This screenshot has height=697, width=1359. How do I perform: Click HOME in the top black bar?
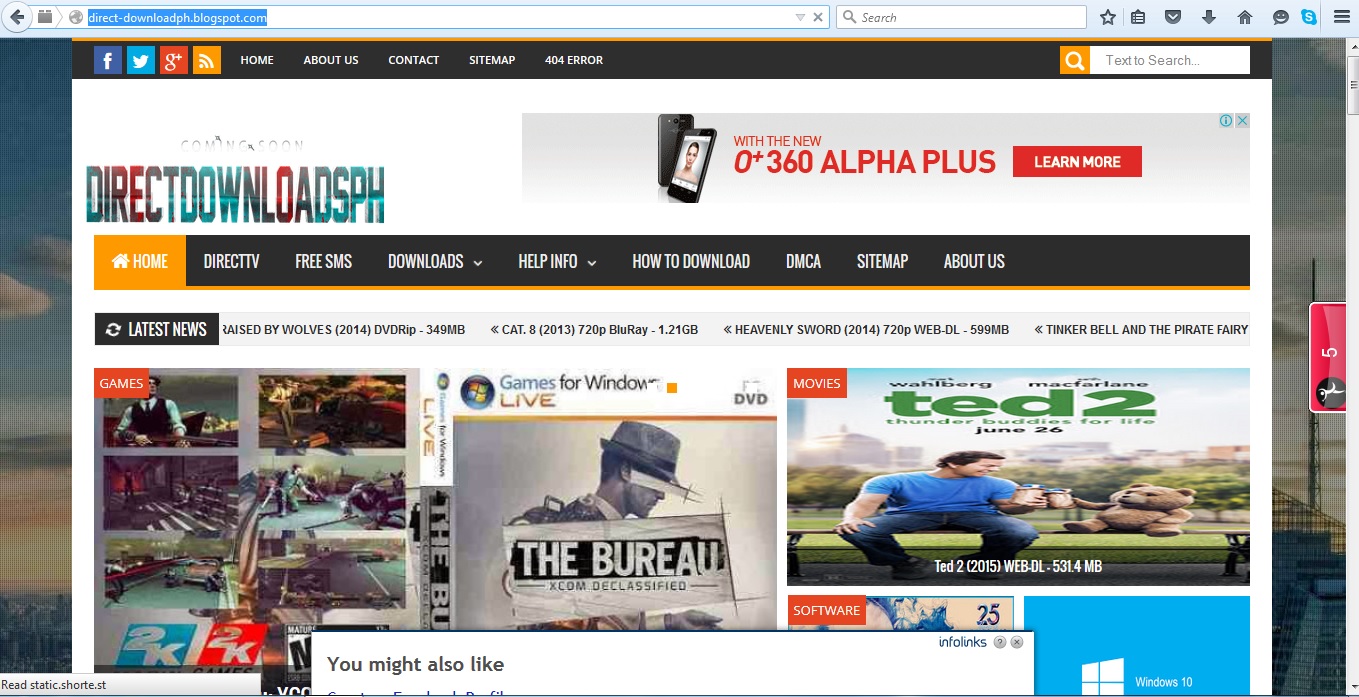257,60
